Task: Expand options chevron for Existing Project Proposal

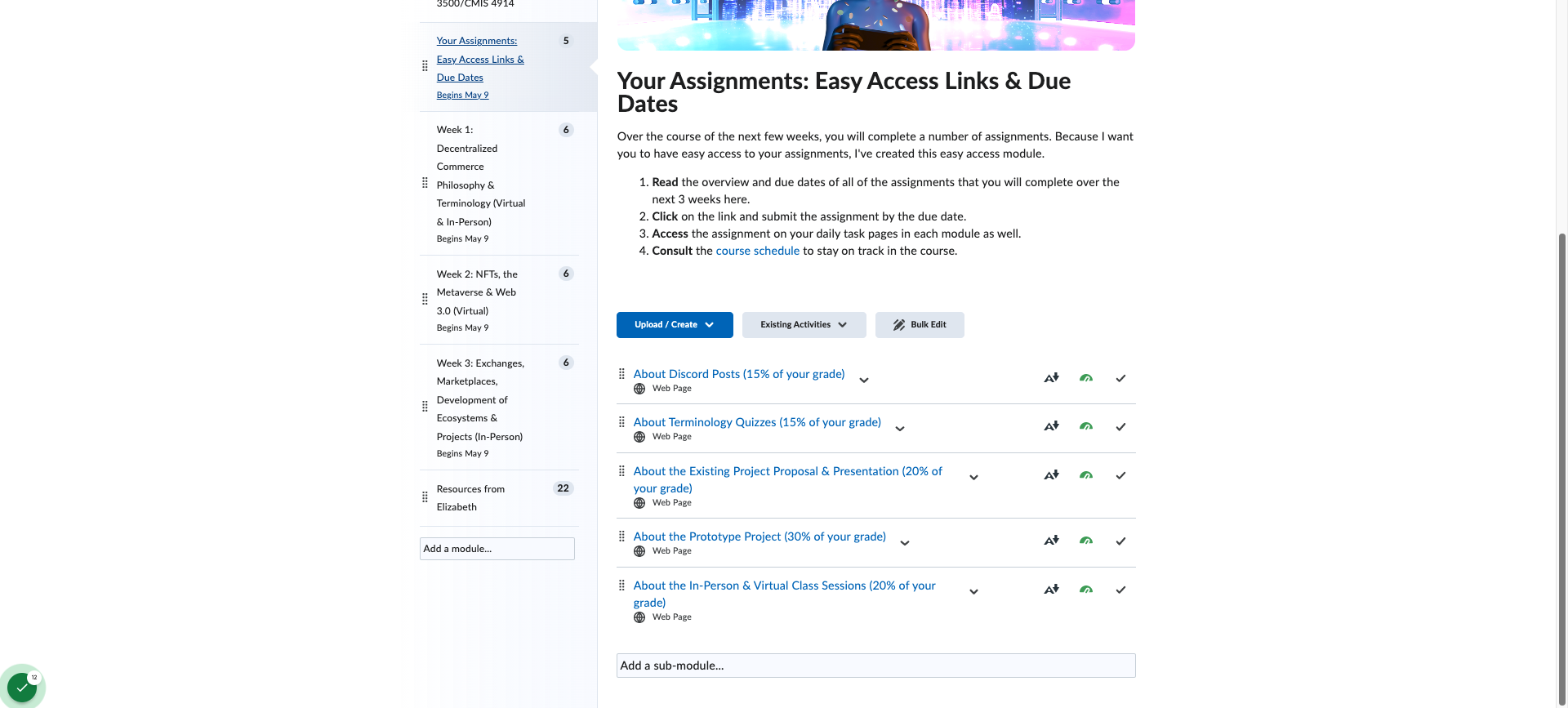Action: [x=973, y=477]
